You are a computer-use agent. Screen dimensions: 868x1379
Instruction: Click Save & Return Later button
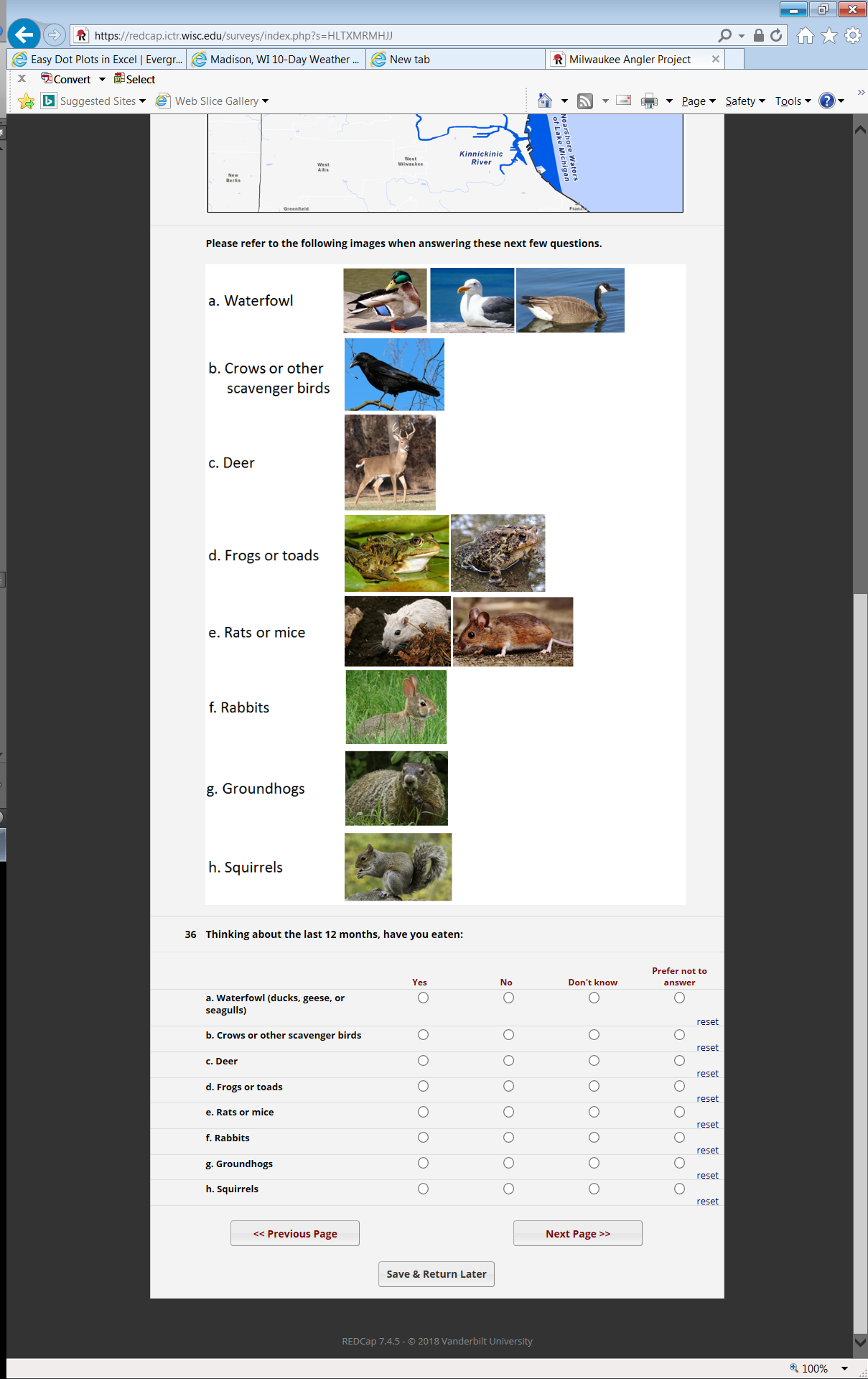tap(437, 1273)
